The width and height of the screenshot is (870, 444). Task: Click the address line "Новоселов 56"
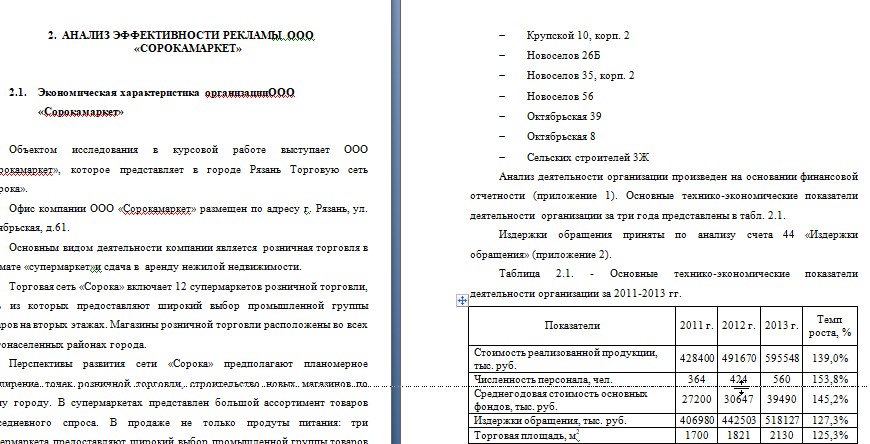[x=560, y=96]
